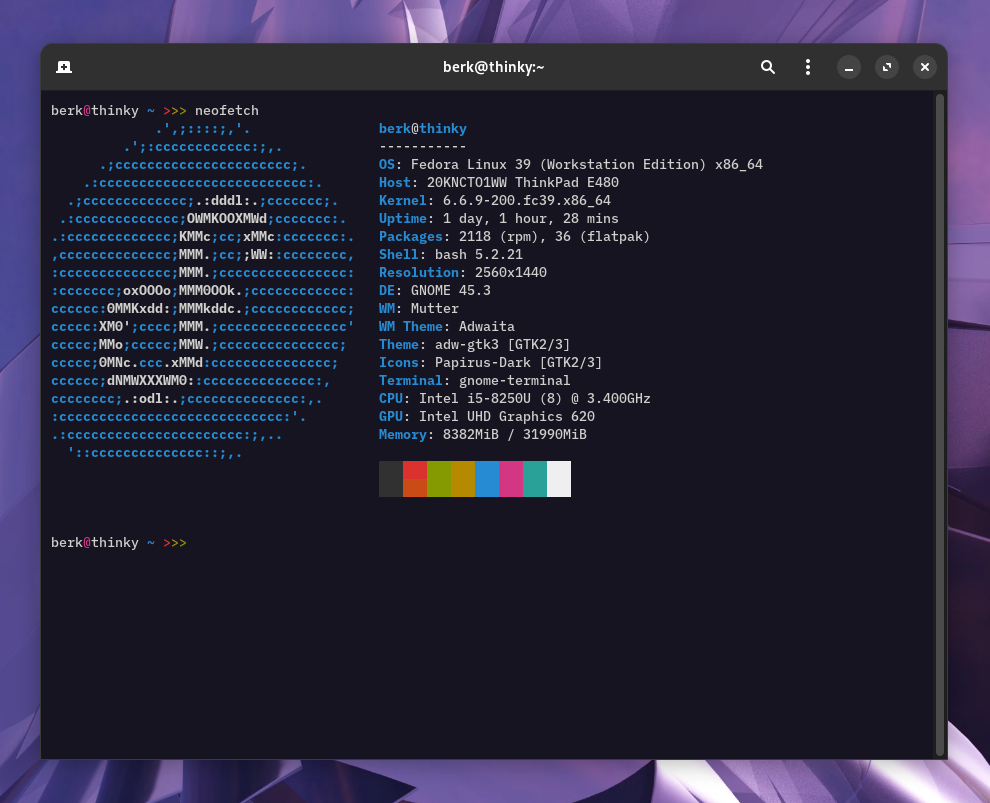Click the dark gray color block
Viewport: 990px width, 803px height.
(x=391, y=479)
